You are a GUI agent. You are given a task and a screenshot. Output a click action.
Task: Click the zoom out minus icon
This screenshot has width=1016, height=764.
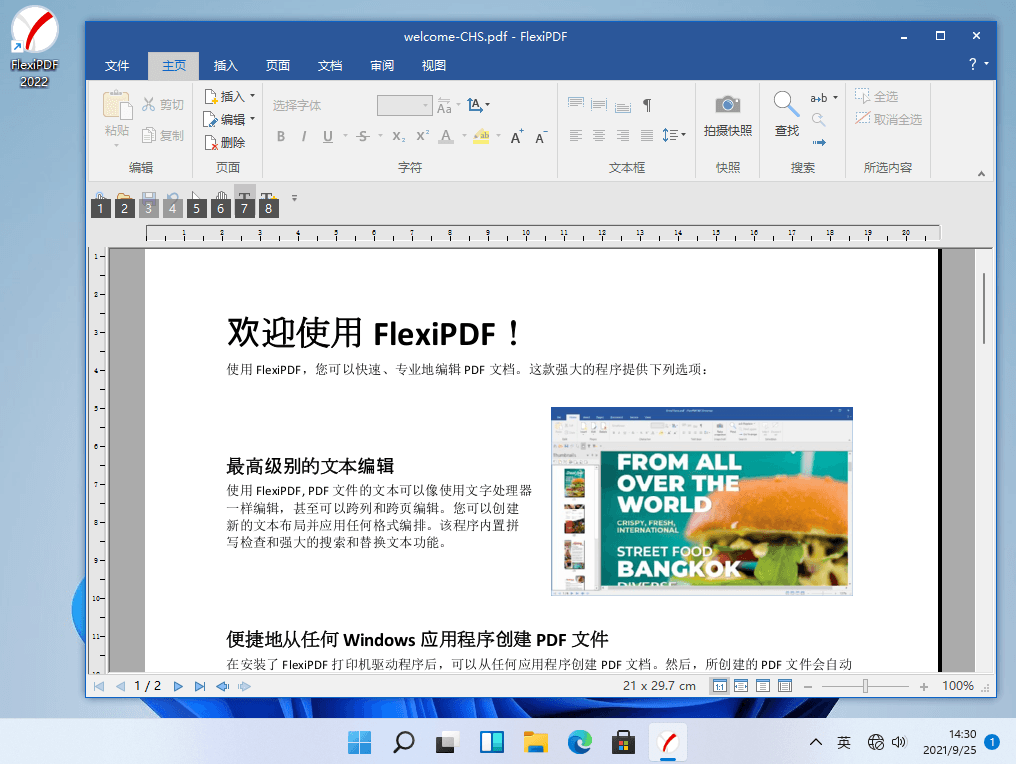(x=808, y=687)
